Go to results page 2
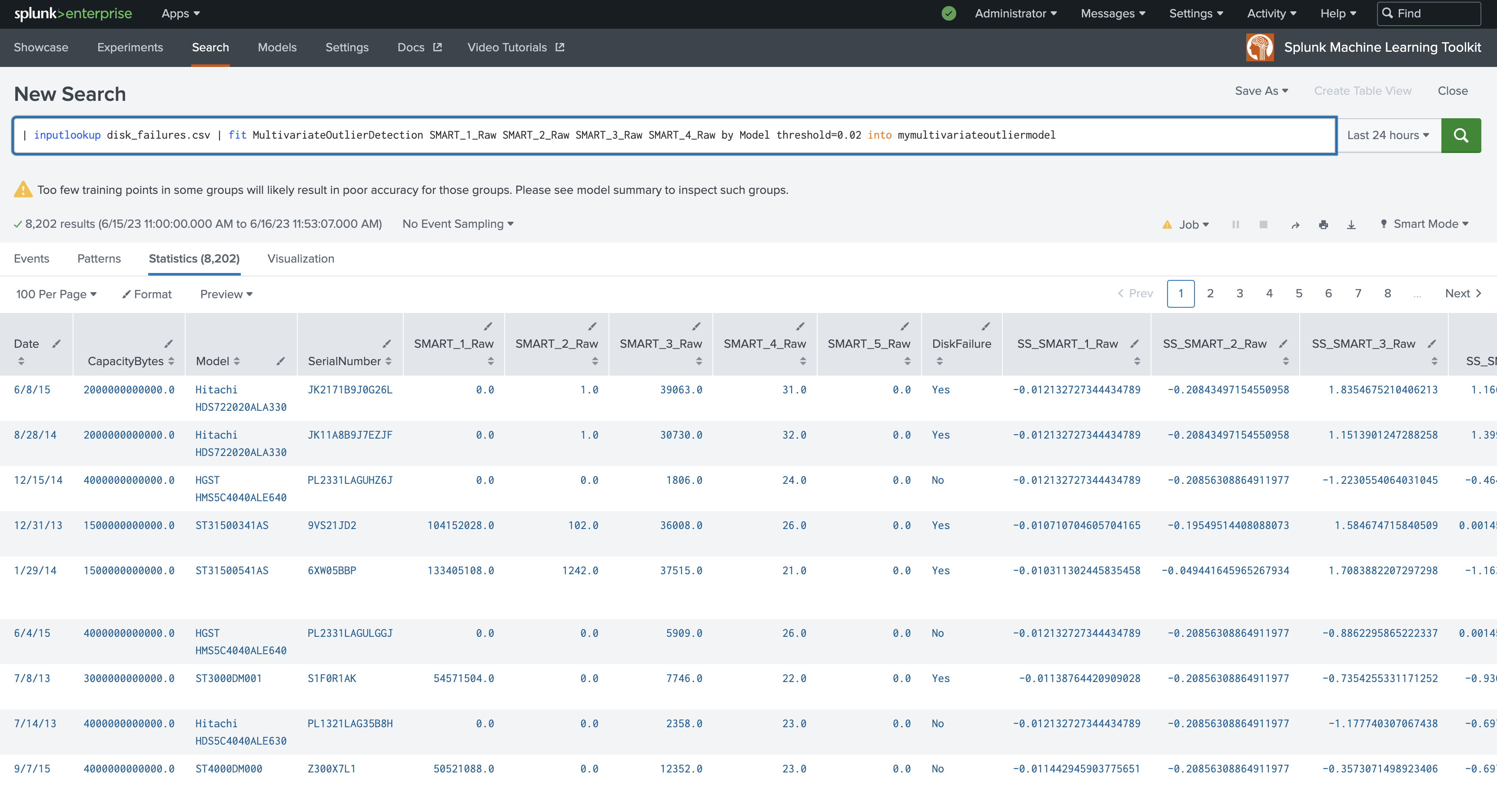The height and width of the screenshot is (812, 1497). (1210, 293)
